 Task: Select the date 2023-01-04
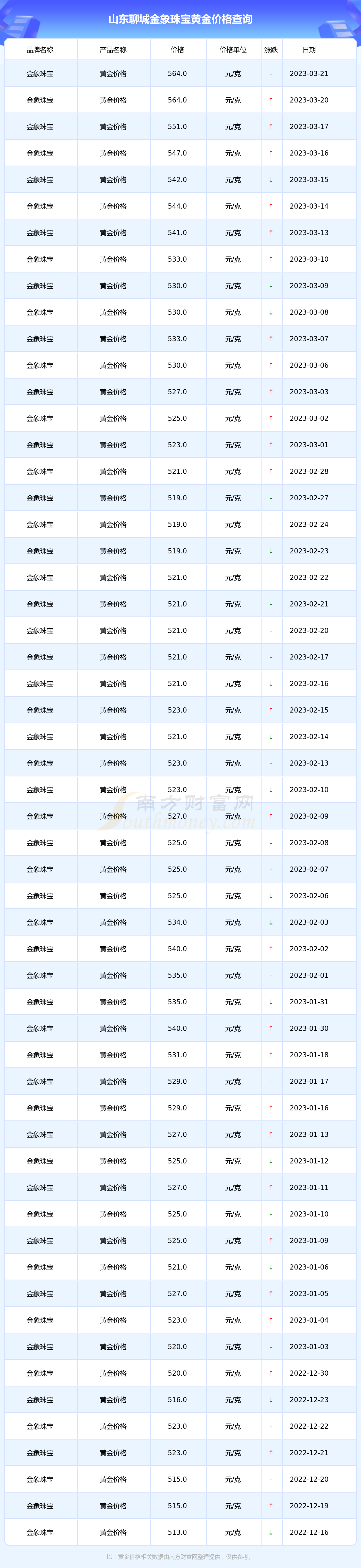[309, 1320]
